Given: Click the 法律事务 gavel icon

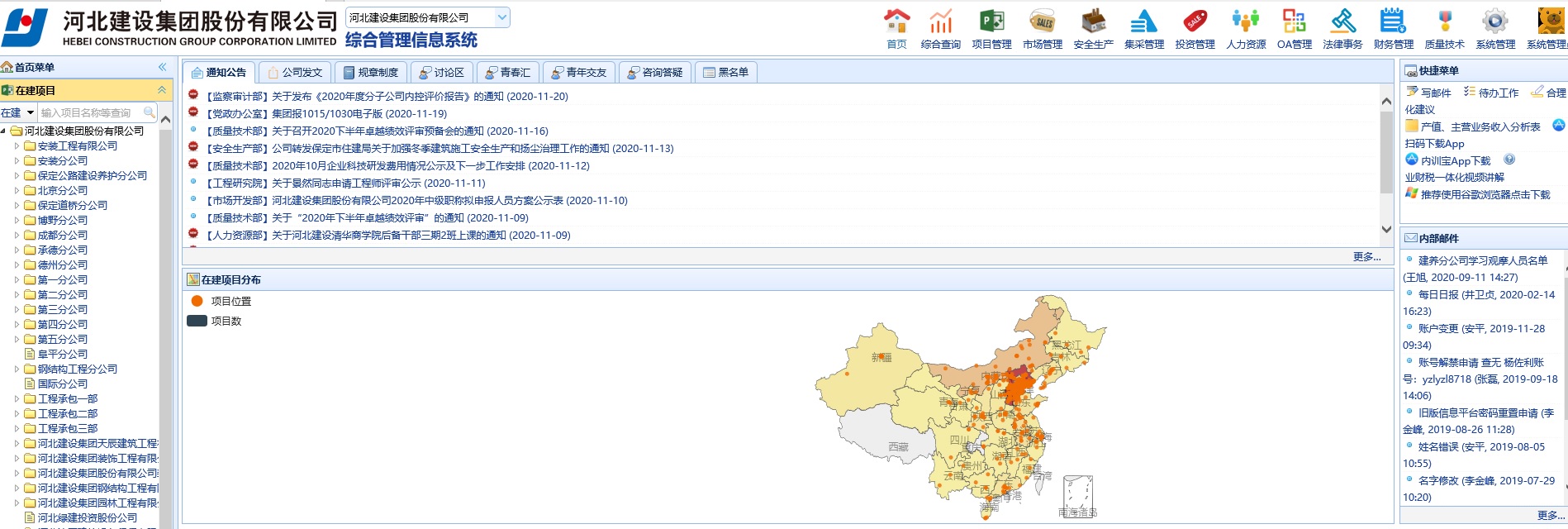Looking at the screenshot, I should 1342,21.
